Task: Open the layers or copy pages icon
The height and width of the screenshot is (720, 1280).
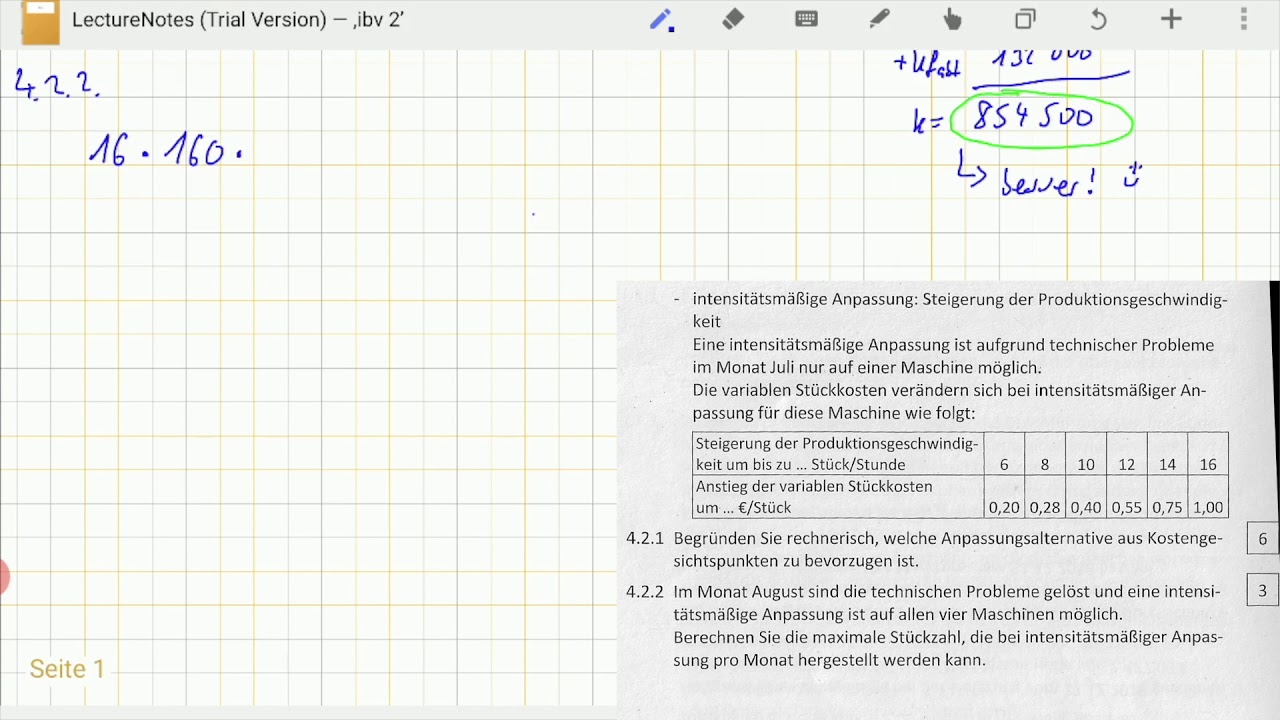Action: point(1025,20)
